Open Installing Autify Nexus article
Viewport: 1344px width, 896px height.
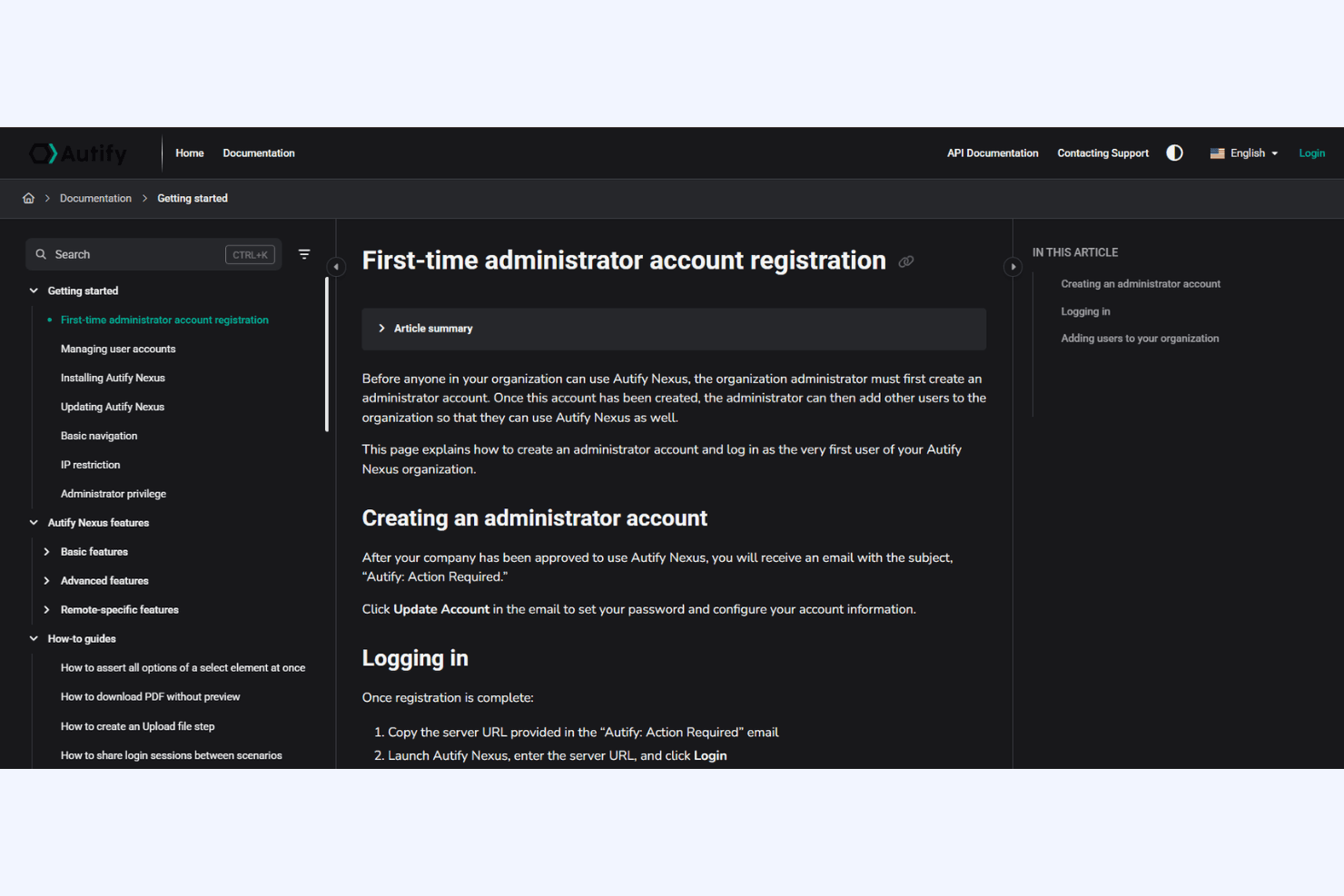[x=113, y=378]
